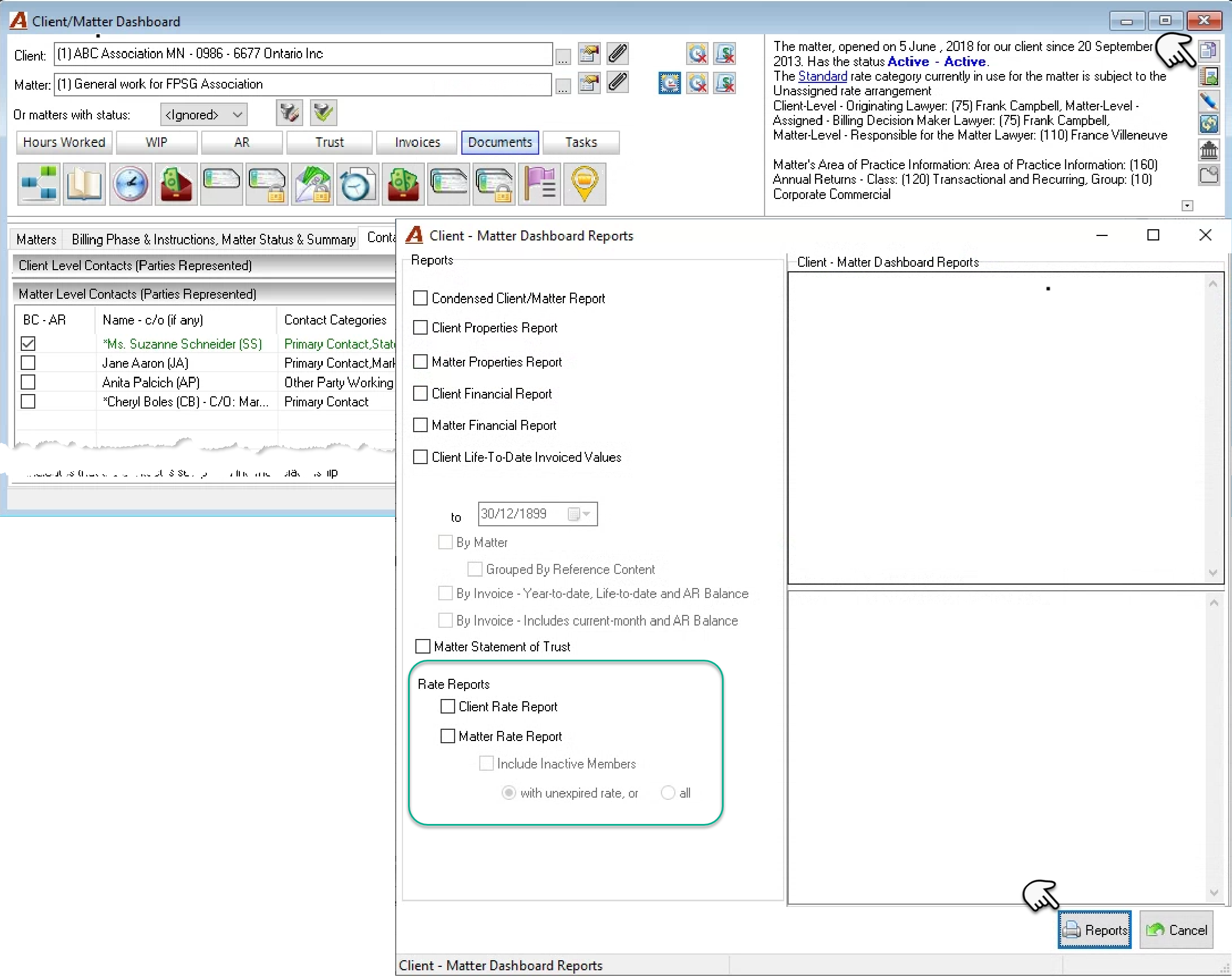Click the round blue clock icon in toolbar

pyautogui.click(x=130, y=184)
